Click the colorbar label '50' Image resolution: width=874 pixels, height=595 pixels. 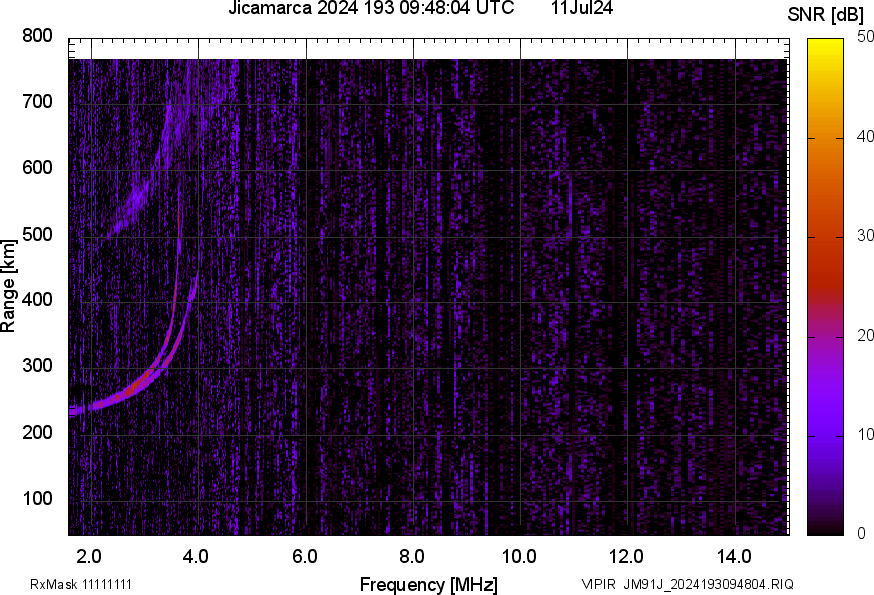[865, 37]
